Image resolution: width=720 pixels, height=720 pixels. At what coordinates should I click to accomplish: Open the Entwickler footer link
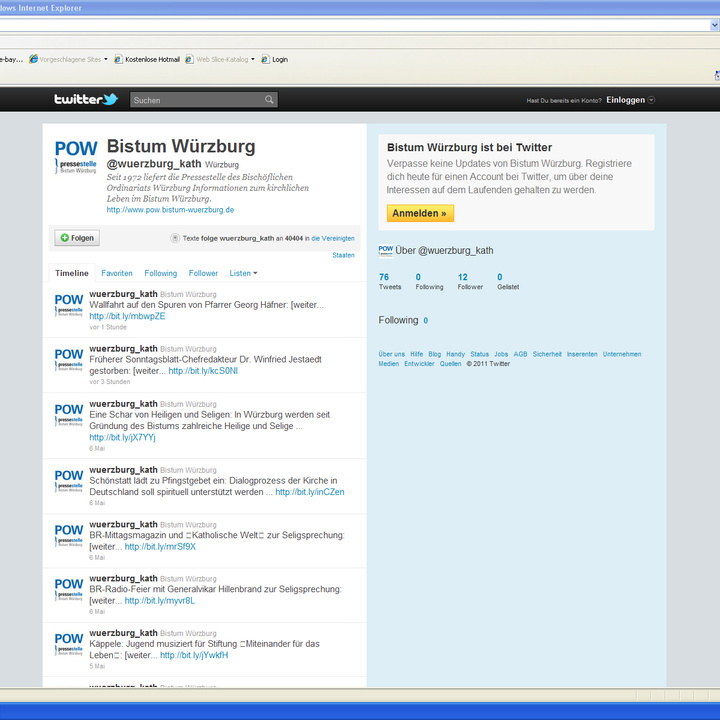tap(419, 364)
